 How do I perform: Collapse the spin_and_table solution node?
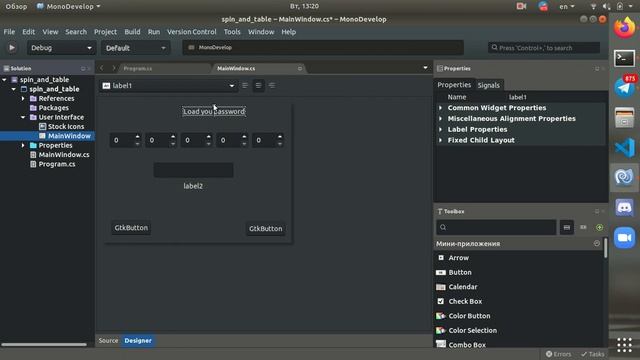click(x=4, y=80)
